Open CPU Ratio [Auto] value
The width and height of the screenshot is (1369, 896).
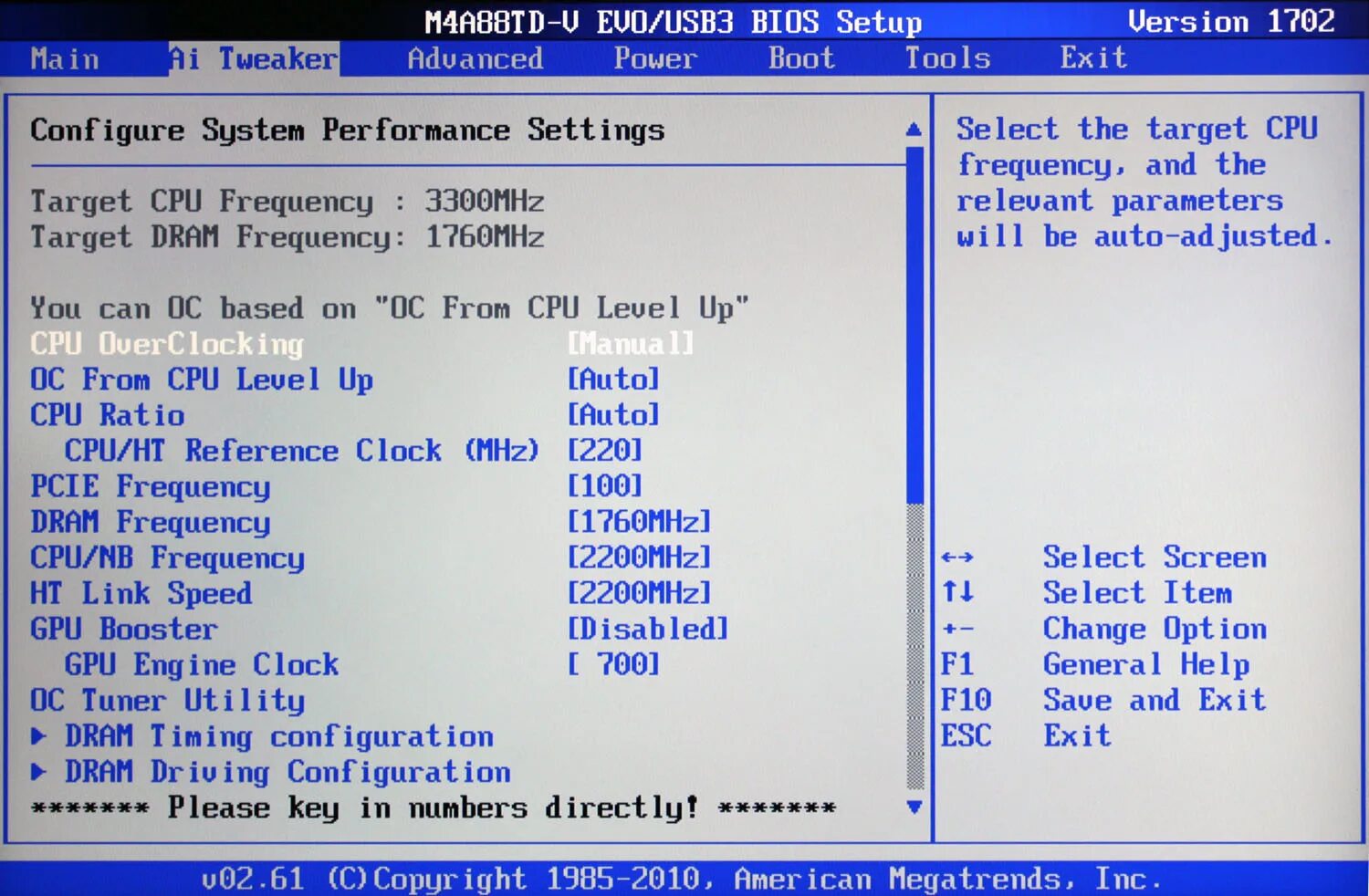(612, 415)
